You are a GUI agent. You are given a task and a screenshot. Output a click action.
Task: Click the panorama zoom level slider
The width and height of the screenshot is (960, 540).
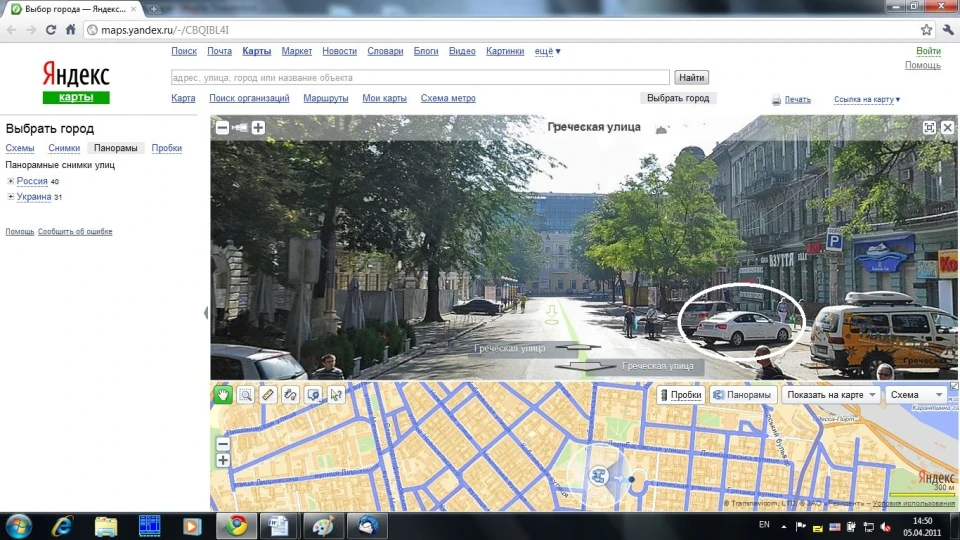(240, 127)
